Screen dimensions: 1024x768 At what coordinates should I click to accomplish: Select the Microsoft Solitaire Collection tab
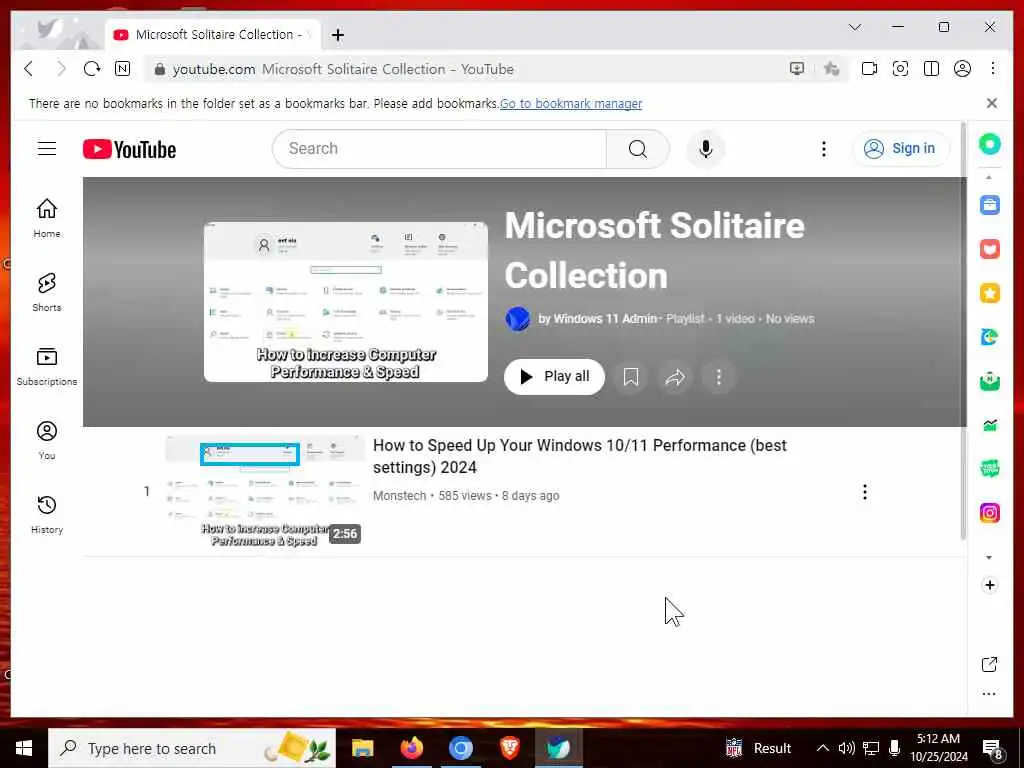(x=213, y=35)
